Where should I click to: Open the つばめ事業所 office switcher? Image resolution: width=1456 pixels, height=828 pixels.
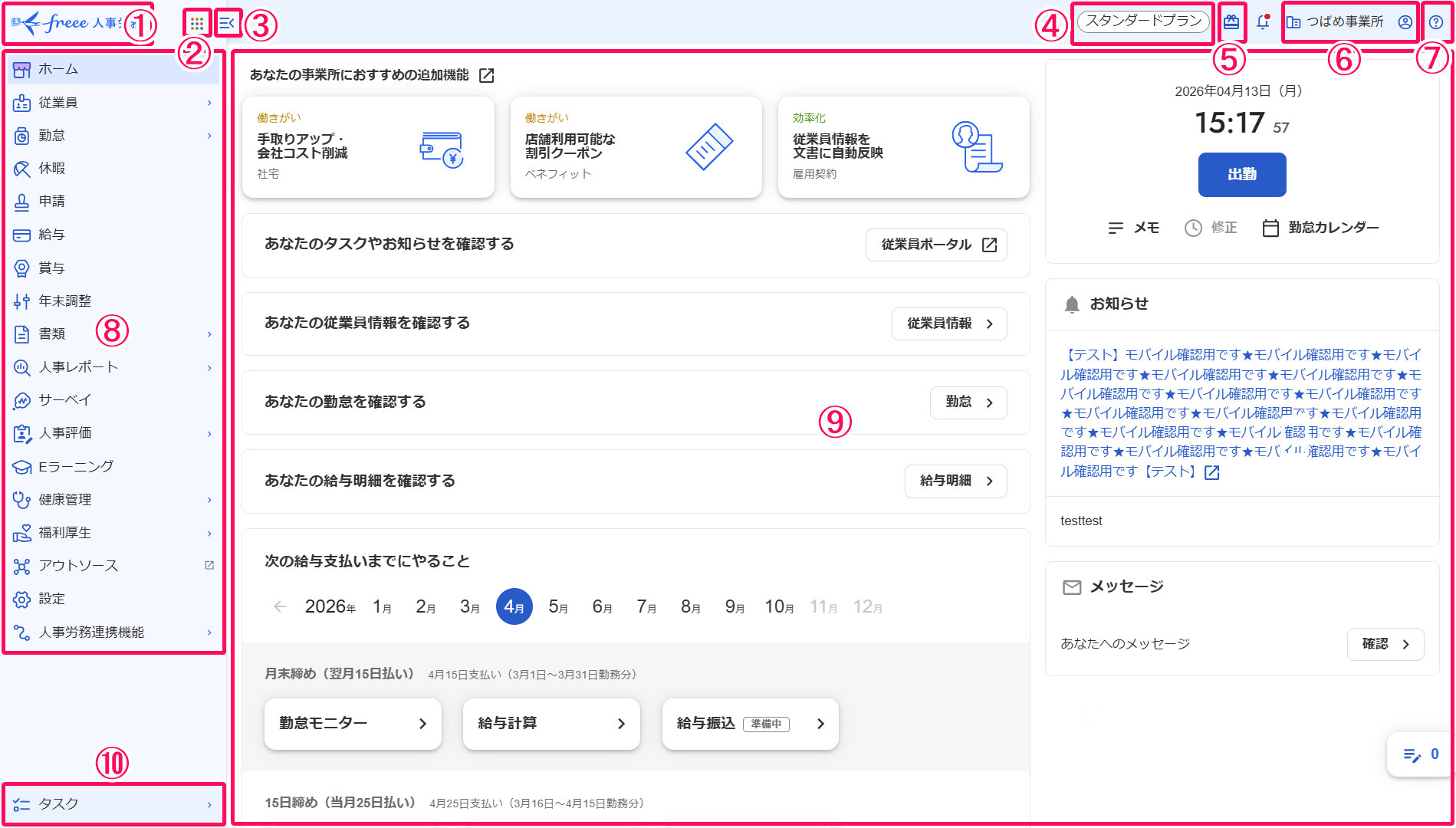click(1334, 22)
